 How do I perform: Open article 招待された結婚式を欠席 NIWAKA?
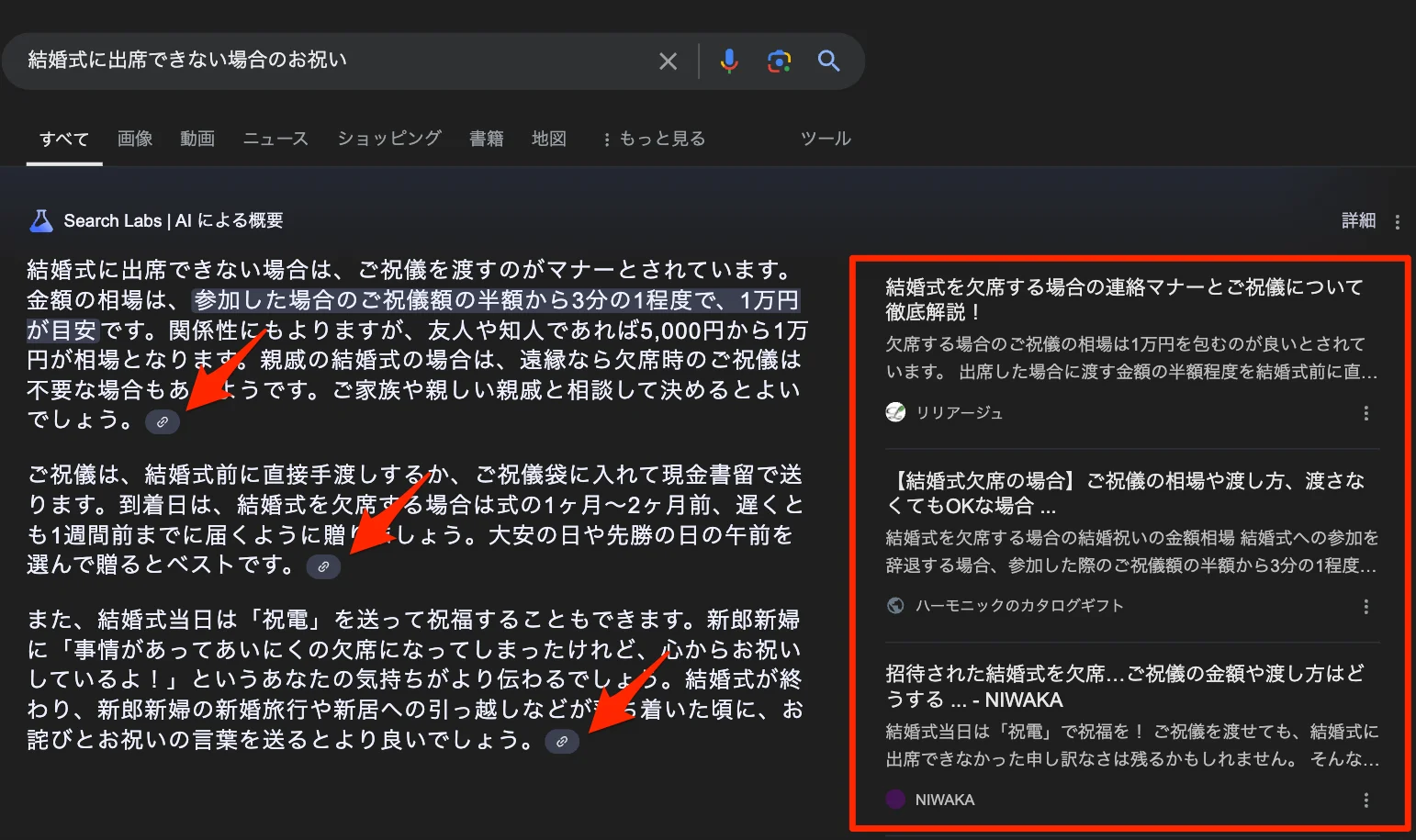[1124, 687]
